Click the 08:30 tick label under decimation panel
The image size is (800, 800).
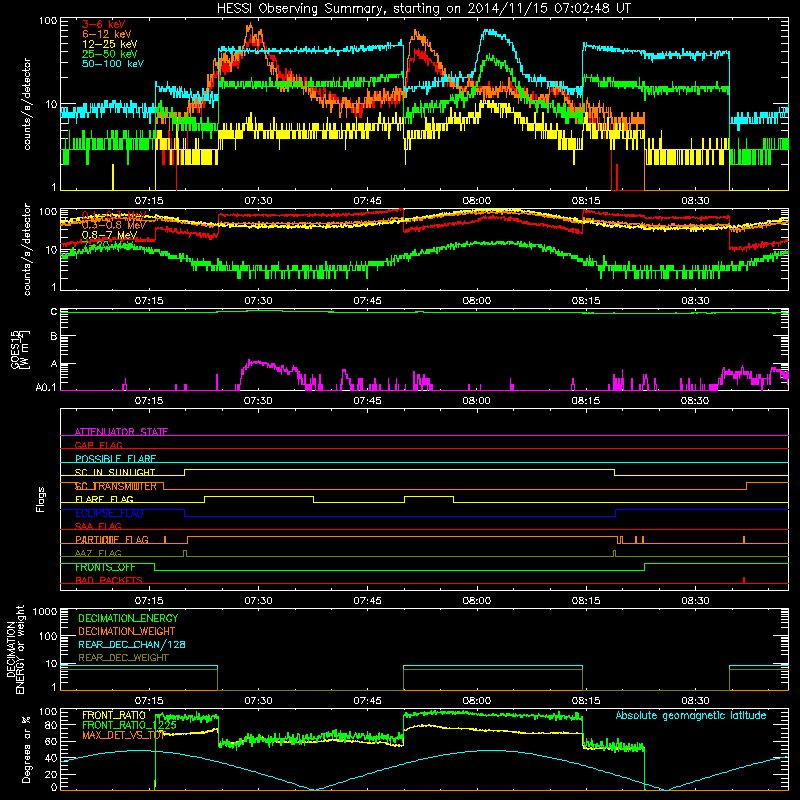[x=695, y=701]
